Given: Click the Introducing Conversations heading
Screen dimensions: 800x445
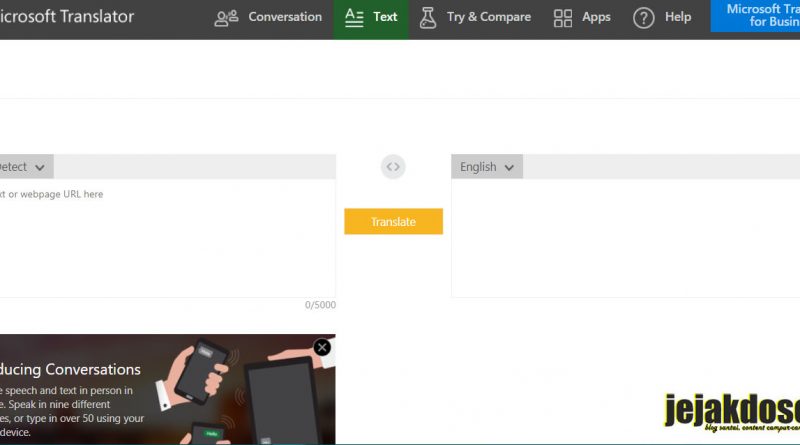Looking at the screenshot, I should click(70, 369).
